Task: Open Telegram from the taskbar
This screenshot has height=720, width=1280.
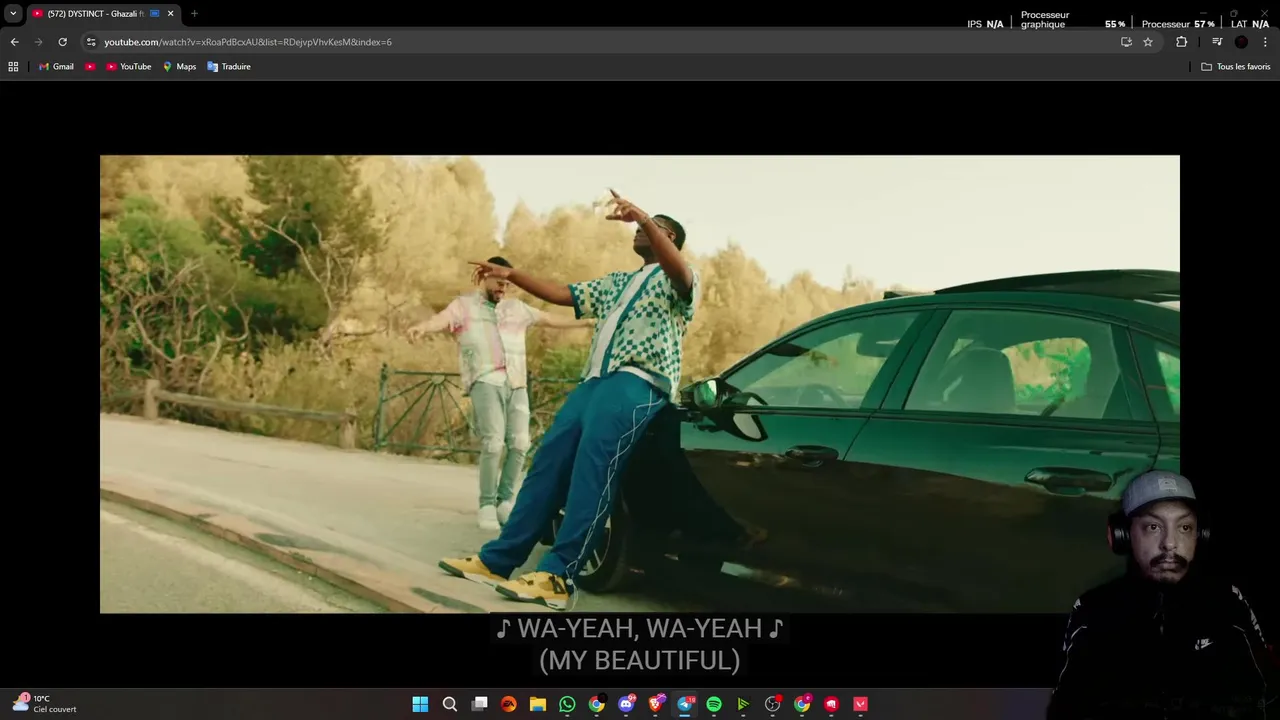Action: point(685,704)
